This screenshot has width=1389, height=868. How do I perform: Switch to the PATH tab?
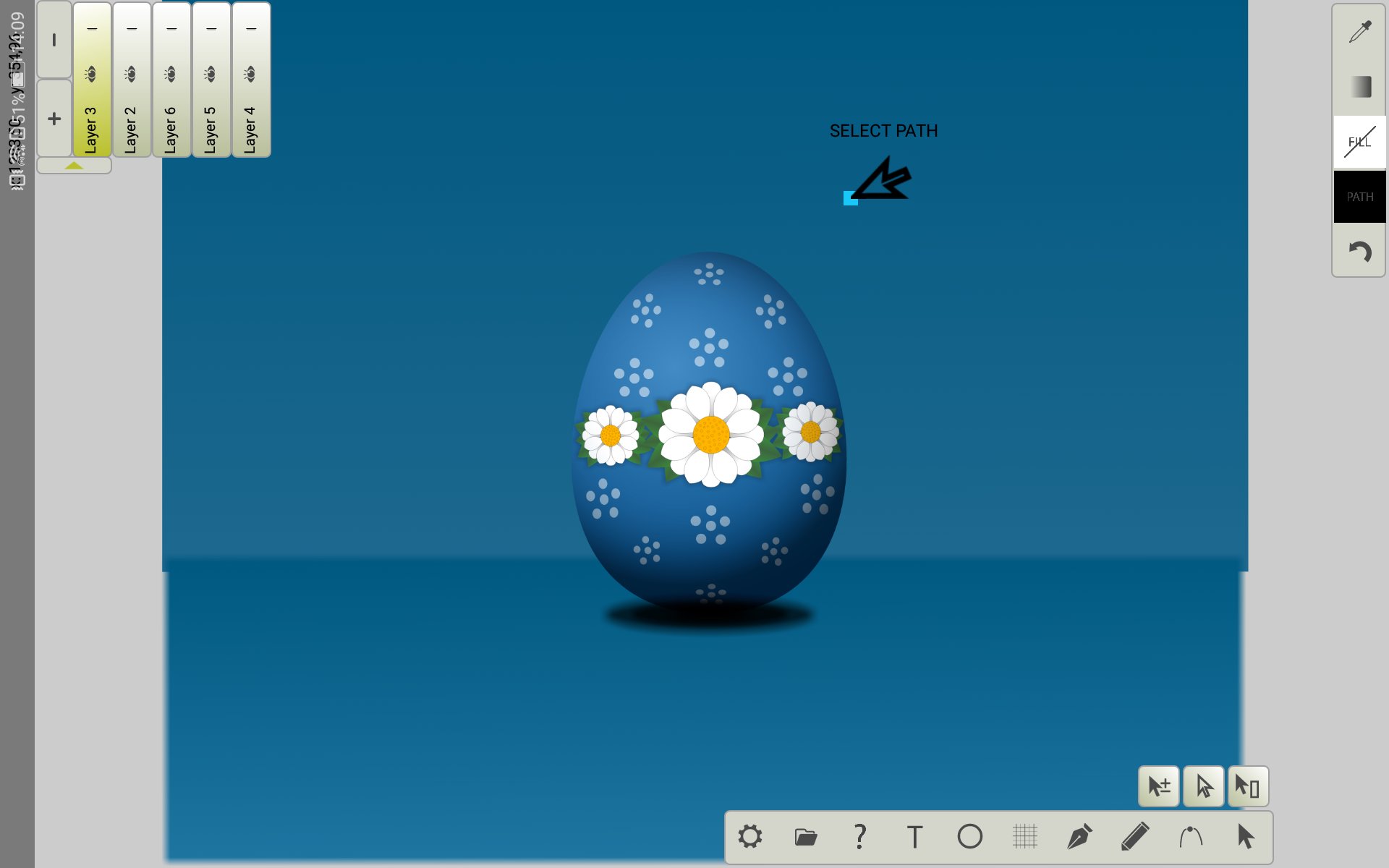click(x=1359, y=196)
